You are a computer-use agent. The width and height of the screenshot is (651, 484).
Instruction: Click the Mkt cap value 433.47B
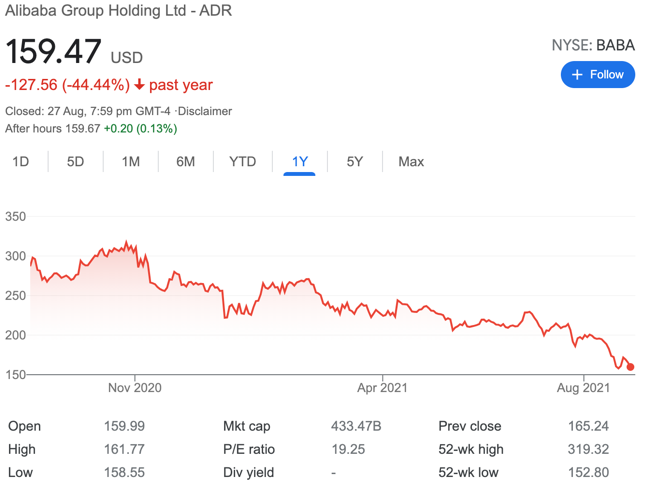point(356,426)
